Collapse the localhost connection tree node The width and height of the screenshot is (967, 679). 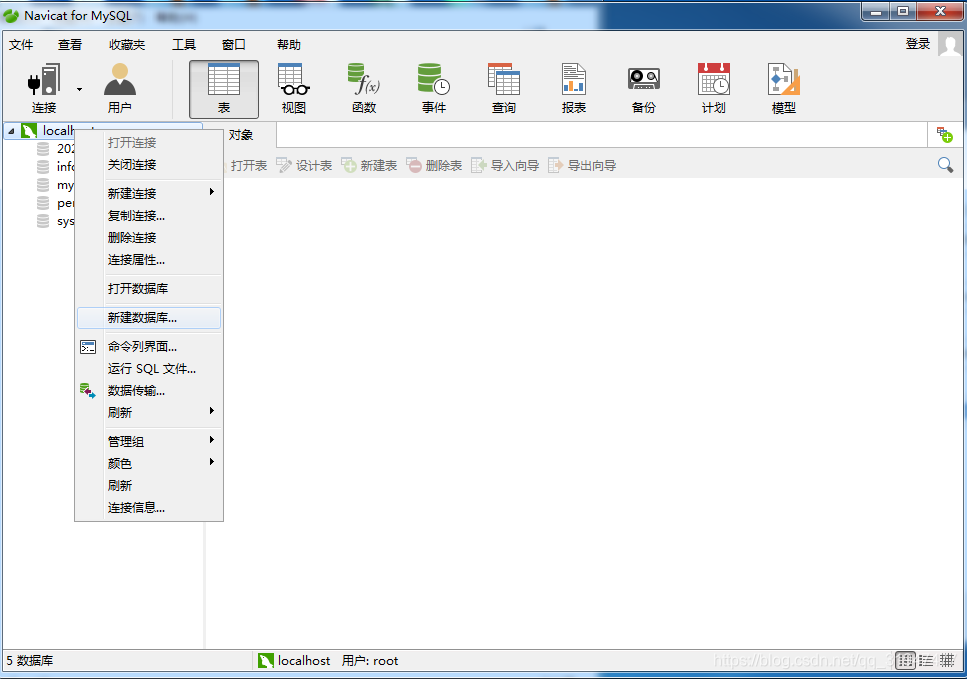(11, 131)
